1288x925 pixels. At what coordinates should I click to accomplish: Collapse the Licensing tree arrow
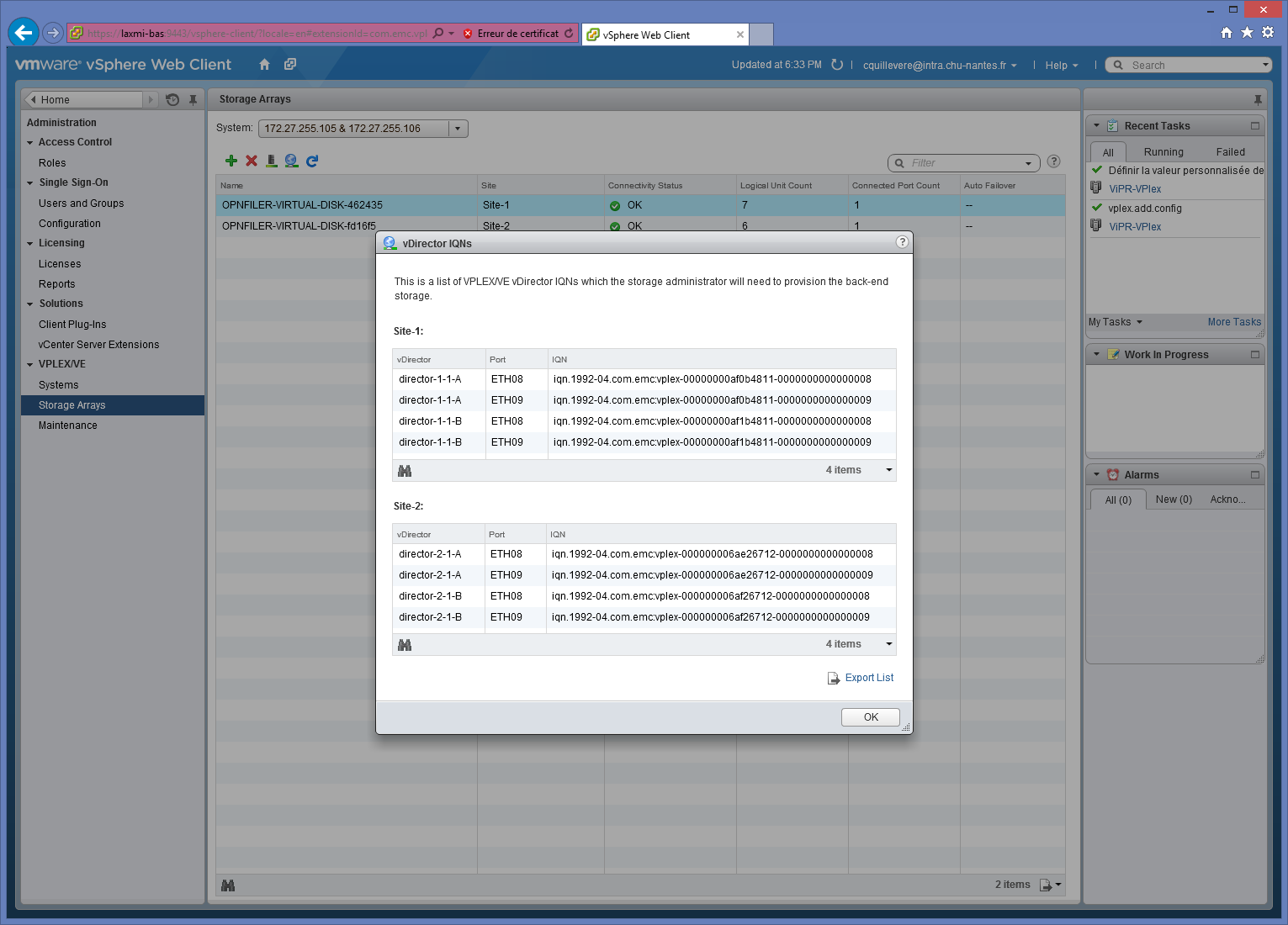[x=30, y=244]
